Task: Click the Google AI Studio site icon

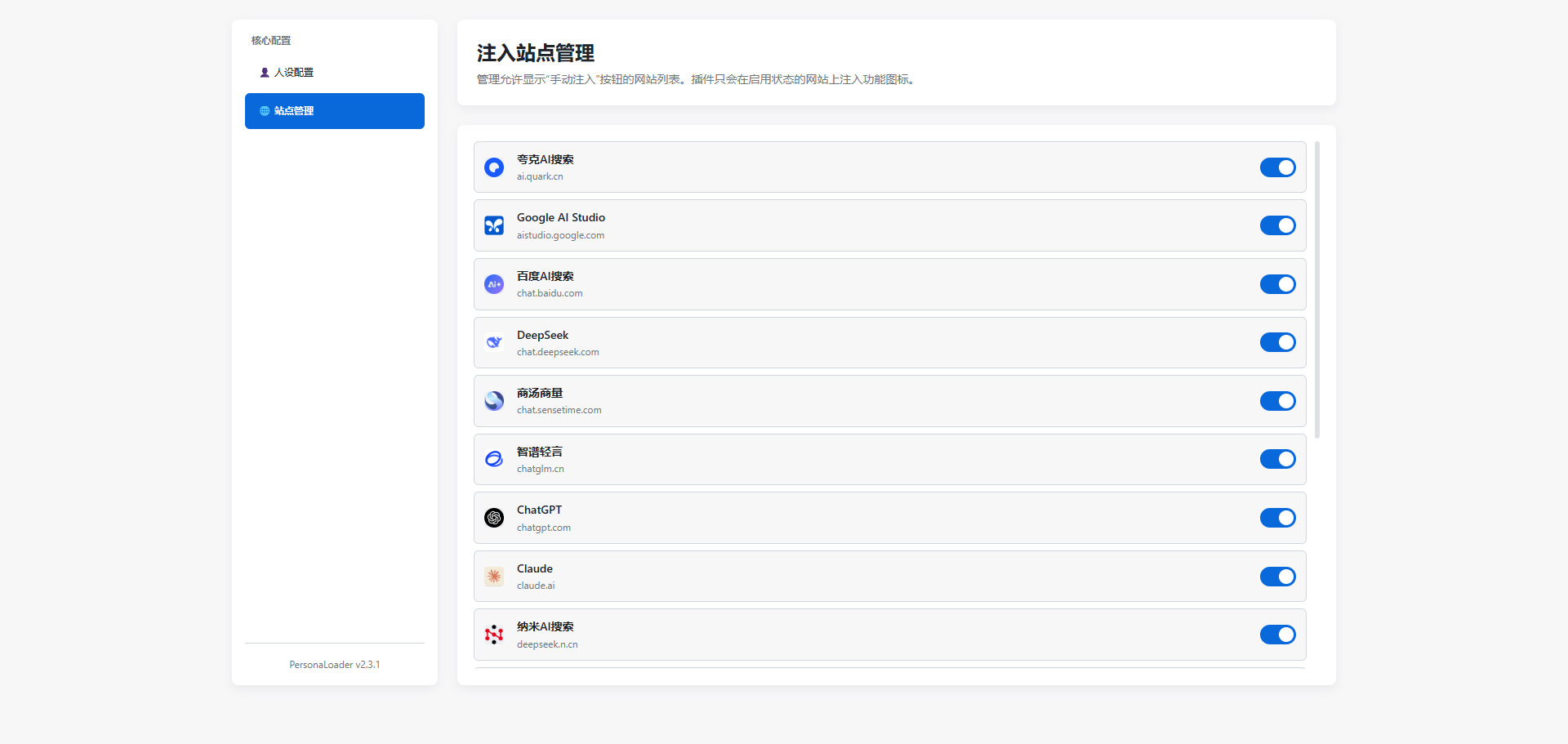Action: tap(494, 225)
